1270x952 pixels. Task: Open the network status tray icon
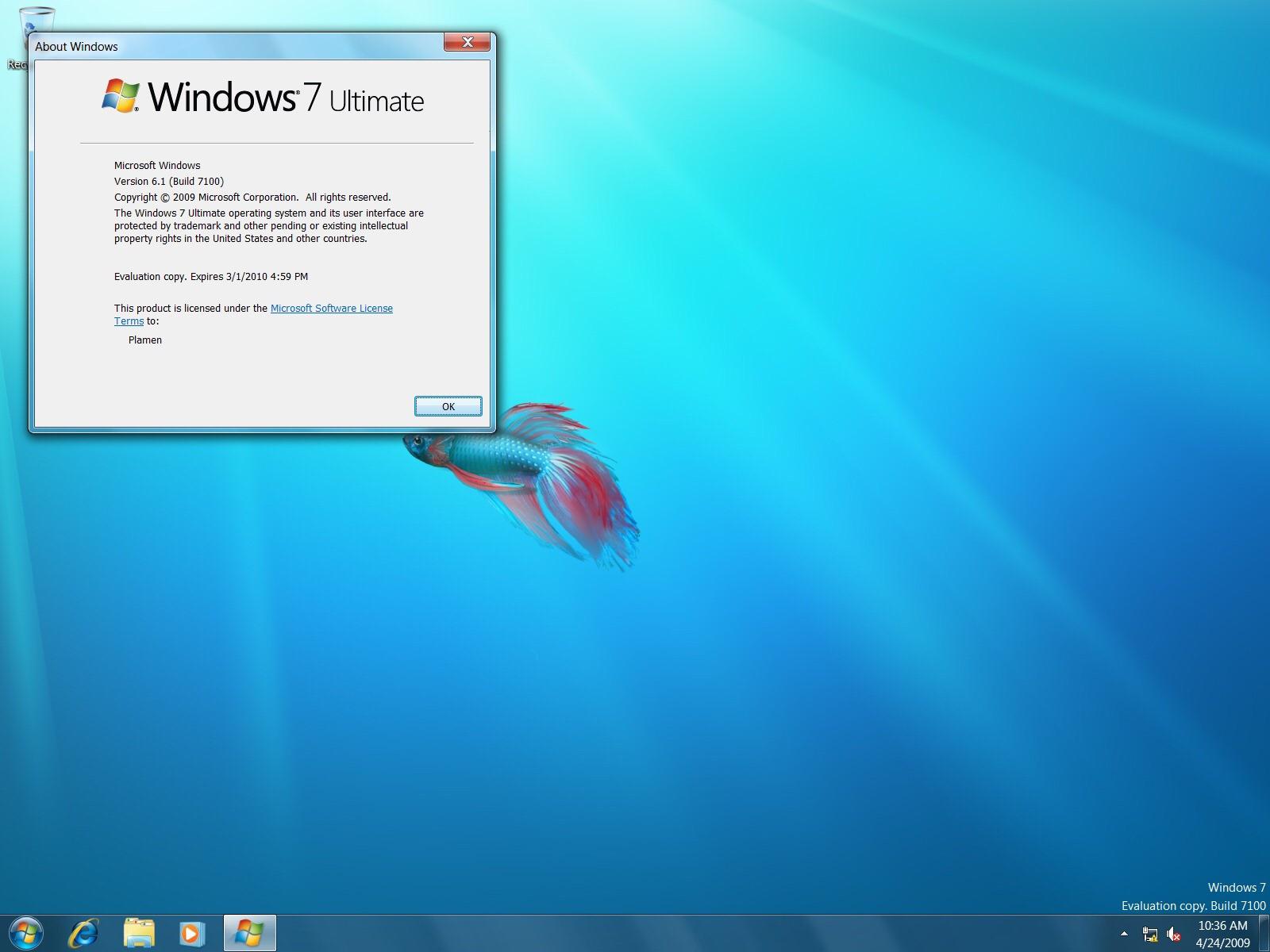click(1150, 935)
